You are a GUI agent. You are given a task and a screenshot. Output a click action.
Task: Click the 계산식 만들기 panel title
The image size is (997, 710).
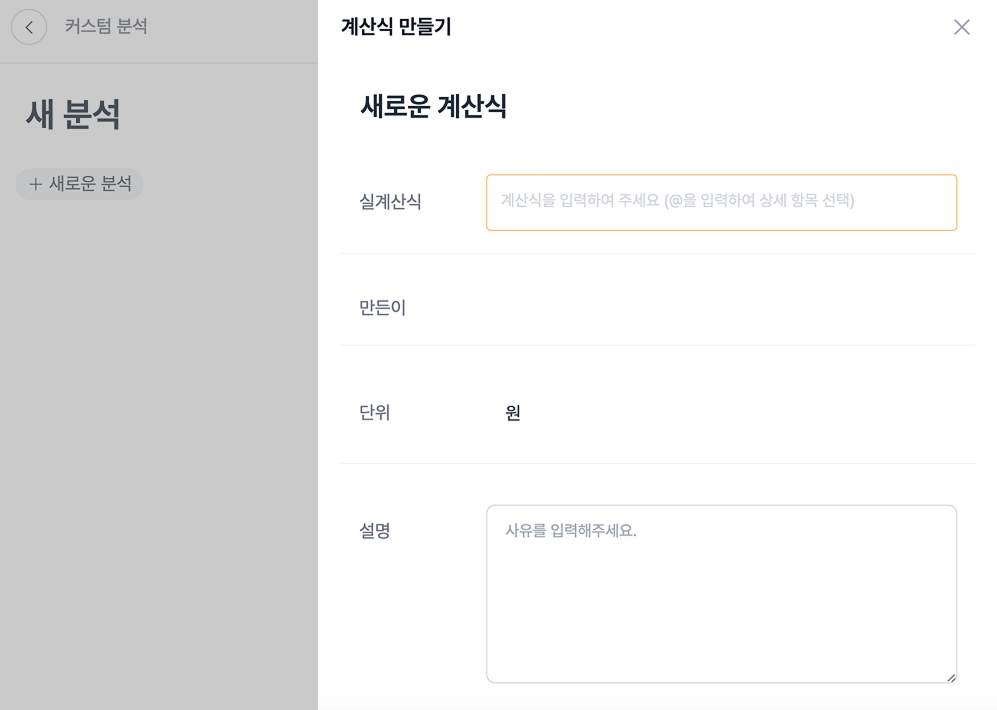coord(396,27)
